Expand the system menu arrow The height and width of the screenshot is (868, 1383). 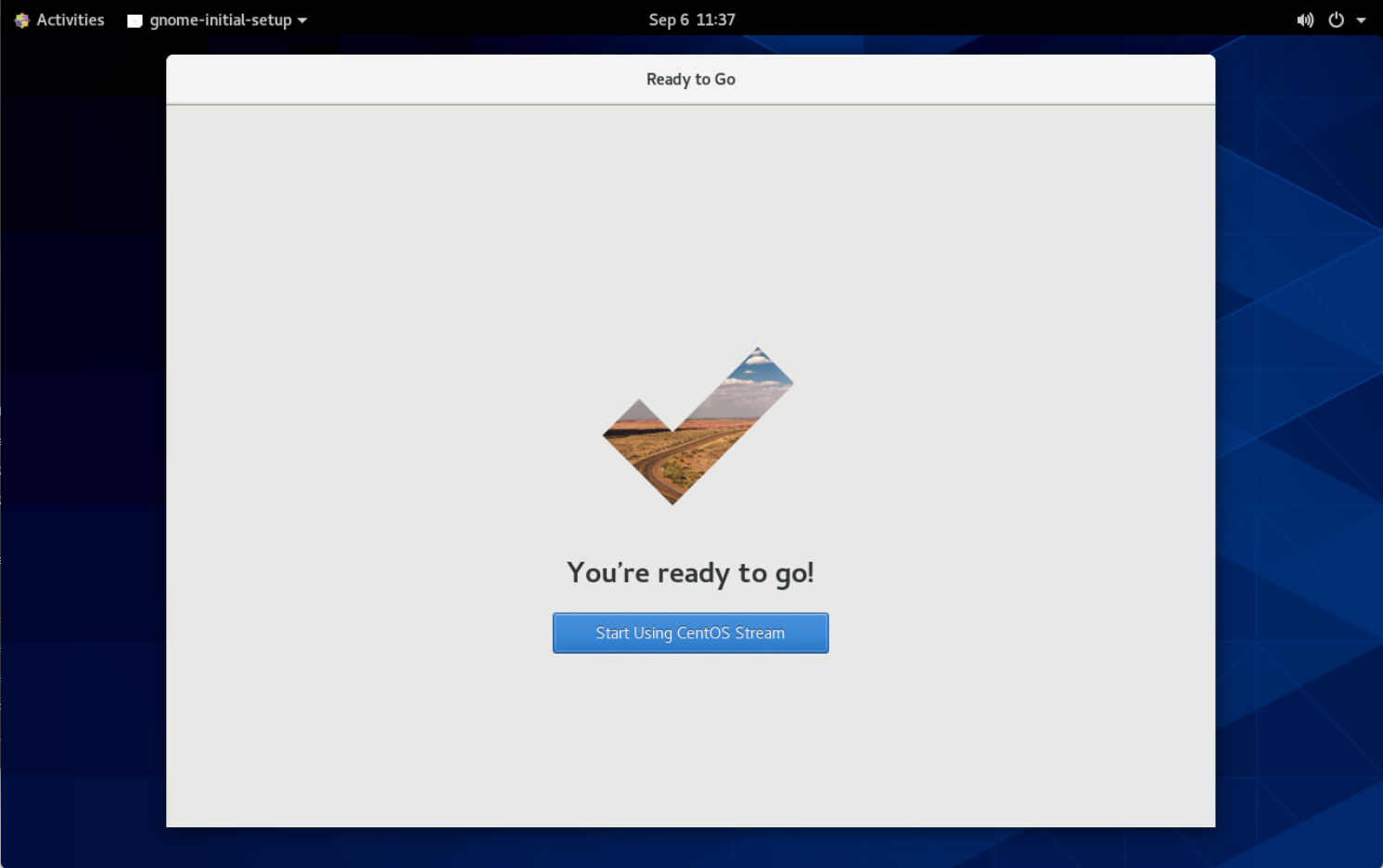point(1361,20)
